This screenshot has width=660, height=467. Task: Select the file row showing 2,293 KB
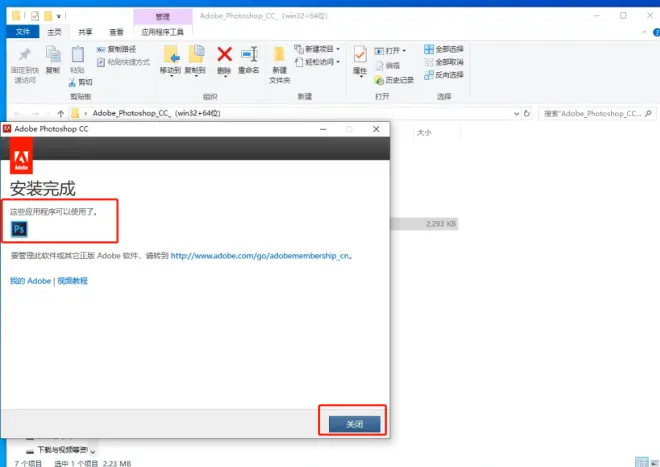pos(424,224)
